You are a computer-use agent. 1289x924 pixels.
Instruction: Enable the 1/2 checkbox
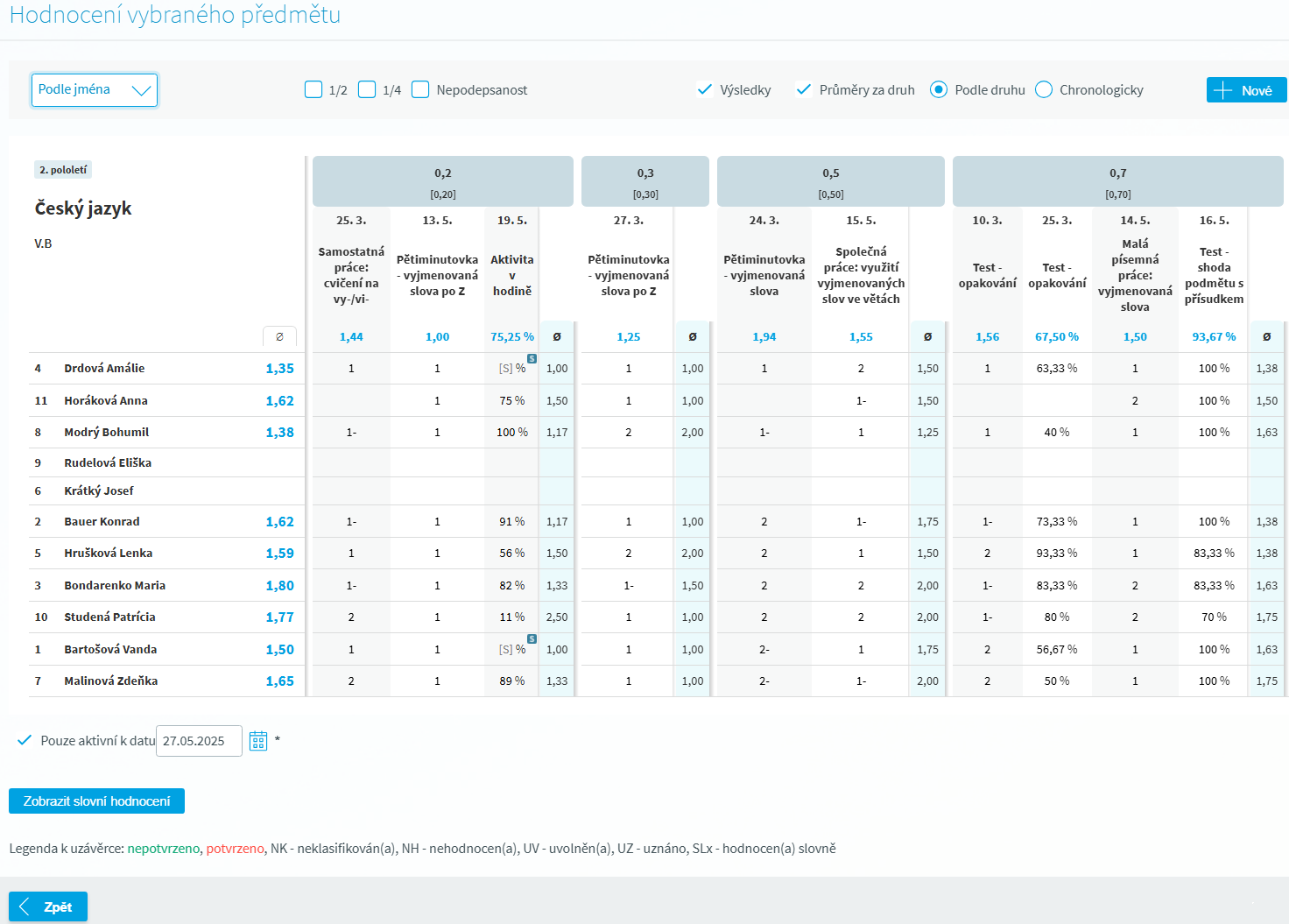click(313, 89)
